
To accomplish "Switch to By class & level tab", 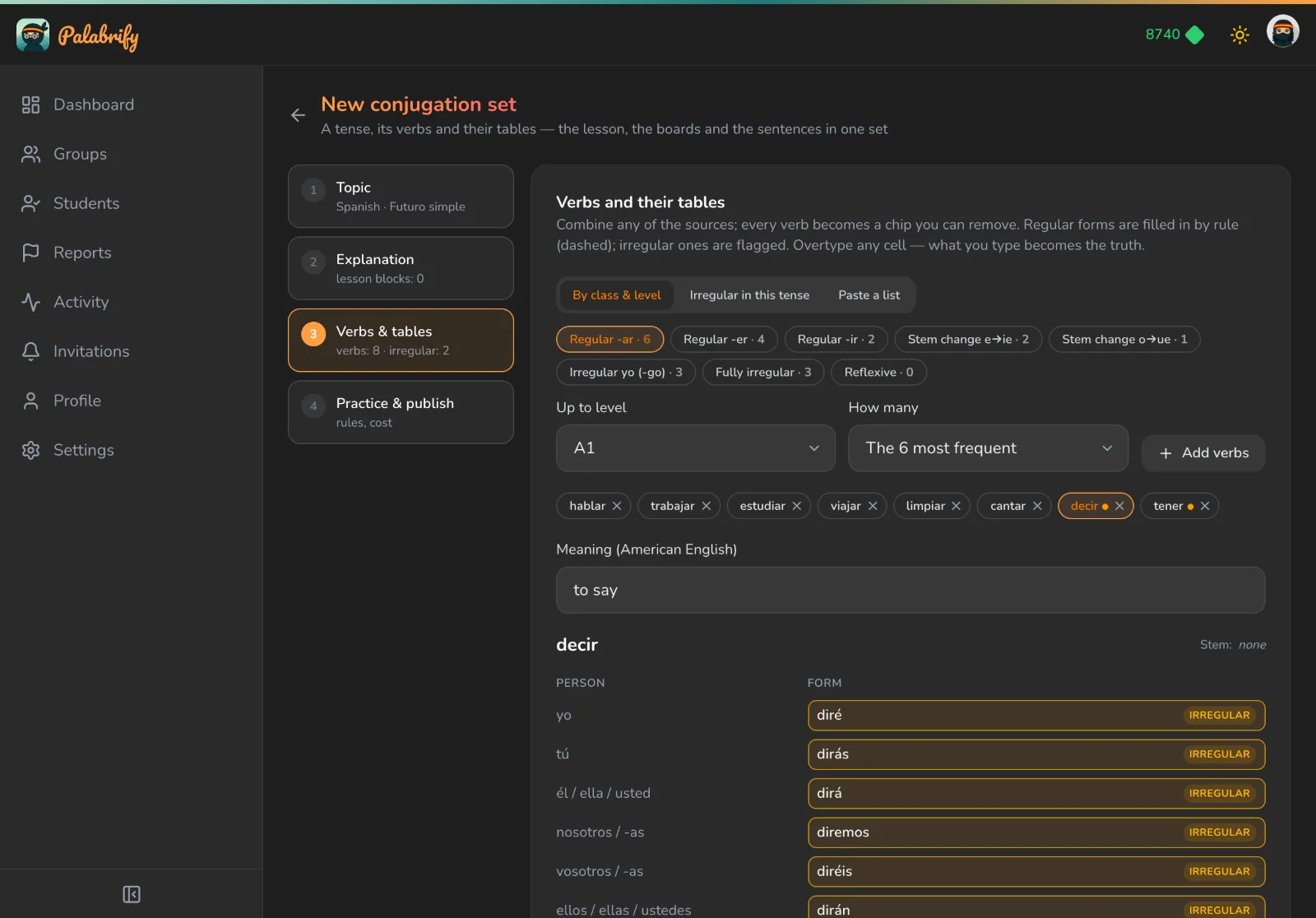I will [617, 295].
